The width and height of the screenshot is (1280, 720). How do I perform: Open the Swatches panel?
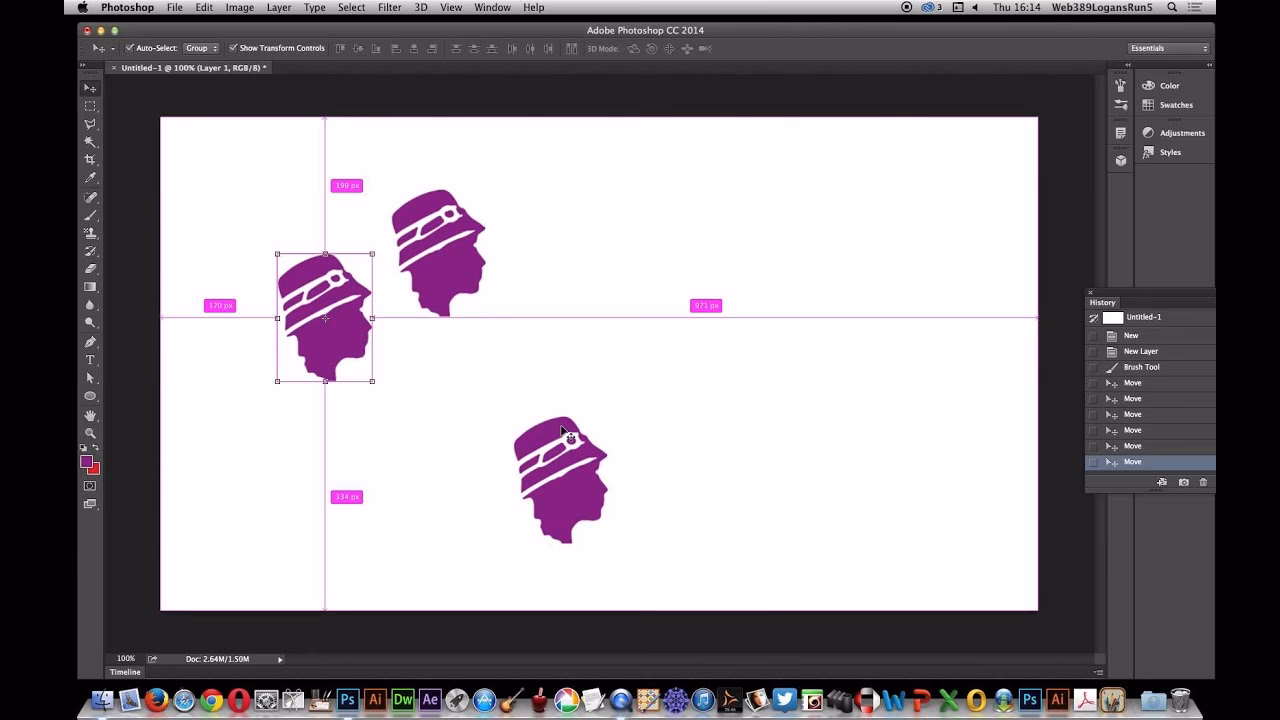(x=1176, y=105)
